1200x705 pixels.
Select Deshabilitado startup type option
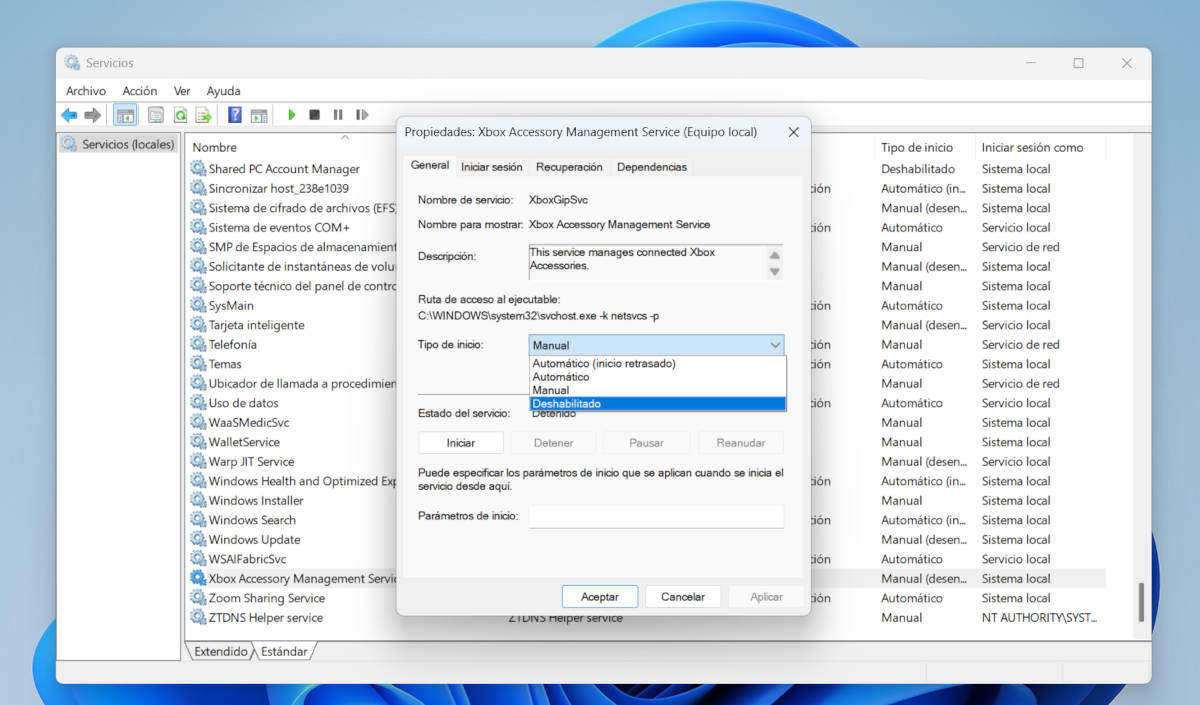click(657, 403)
